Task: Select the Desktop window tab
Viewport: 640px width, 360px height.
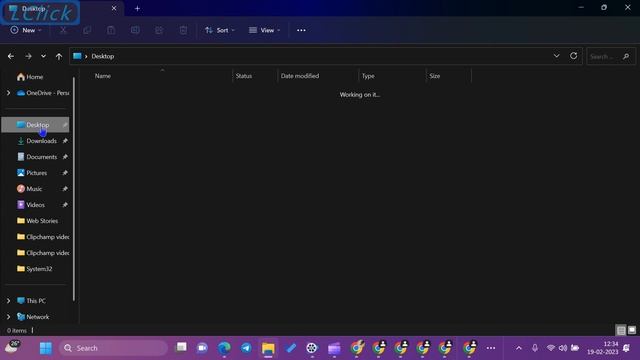Action: (61, 9)
